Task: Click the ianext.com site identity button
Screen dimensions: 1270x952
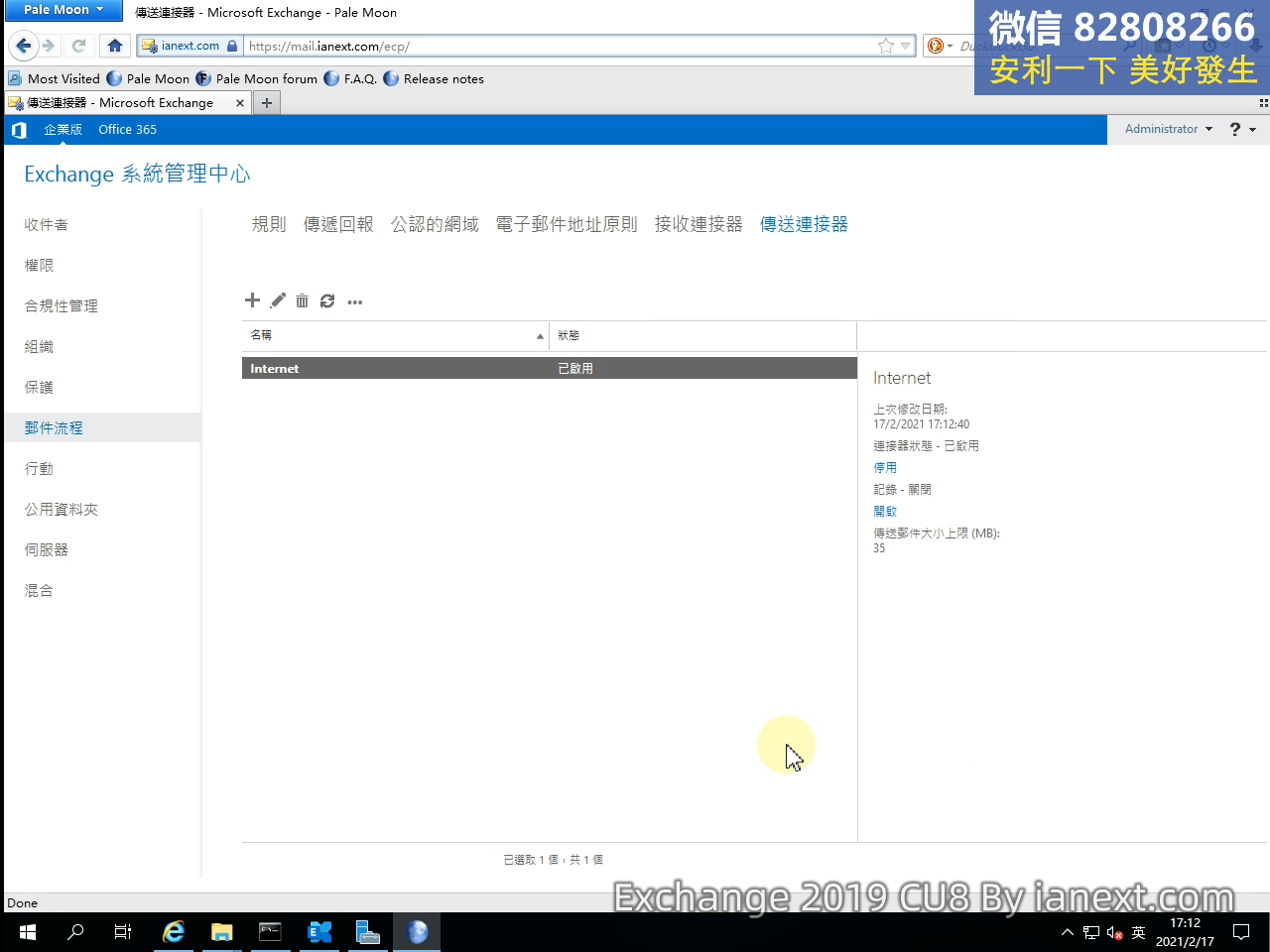Action: pos(190,46)
